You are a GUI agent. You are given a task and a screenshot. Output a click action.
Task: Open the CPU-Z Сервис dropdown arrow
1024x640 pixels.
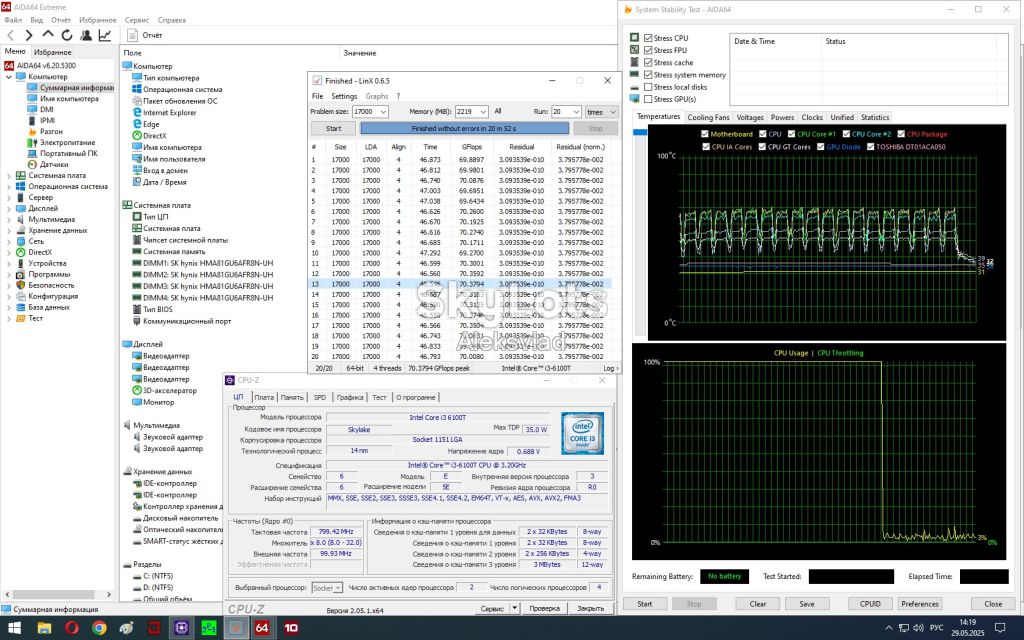[x=515, y=608]
